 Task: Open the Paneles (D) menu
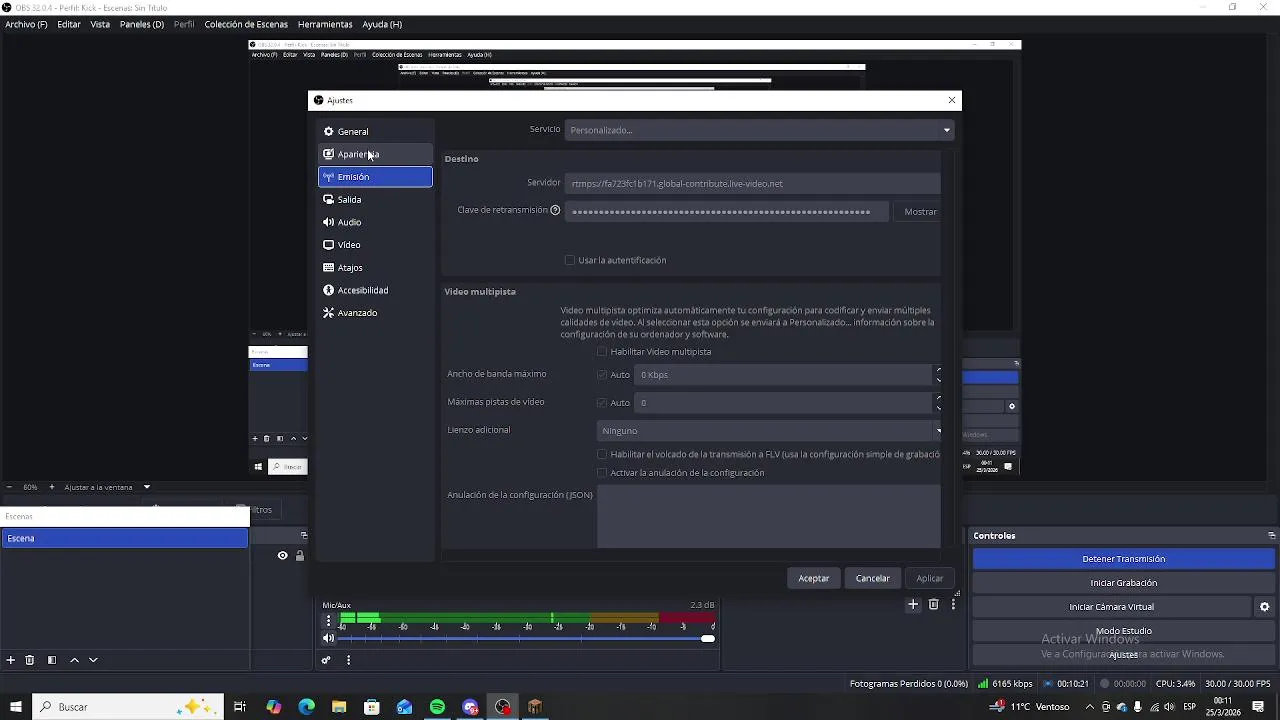click(142, 24)
